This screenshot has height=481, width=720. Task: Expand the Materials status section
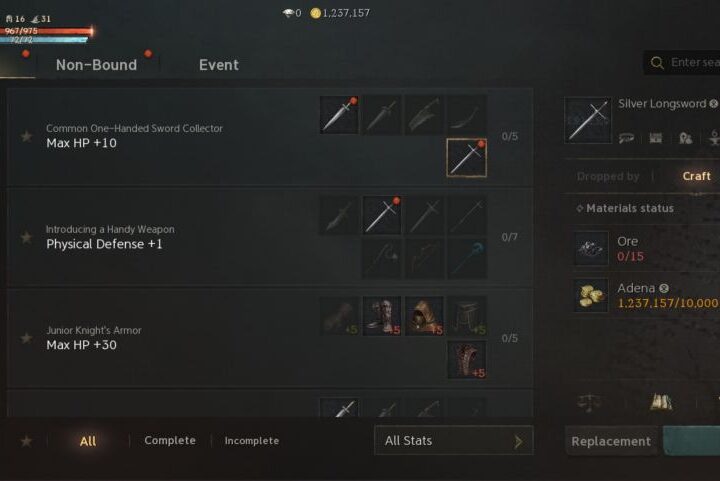point(625,208)
